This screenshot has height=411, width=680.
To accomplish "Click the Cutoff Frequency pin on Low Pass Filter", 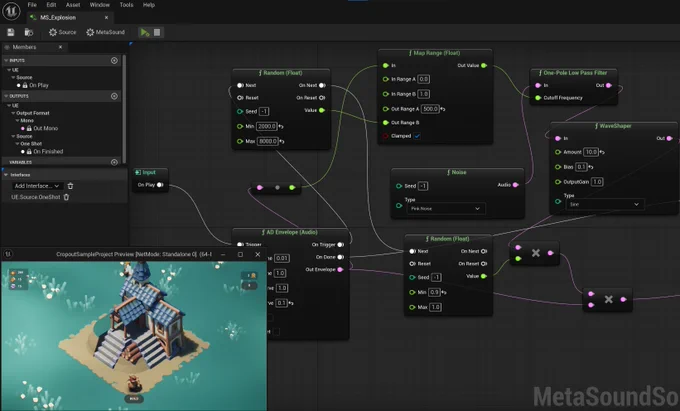I will [538, 98].
